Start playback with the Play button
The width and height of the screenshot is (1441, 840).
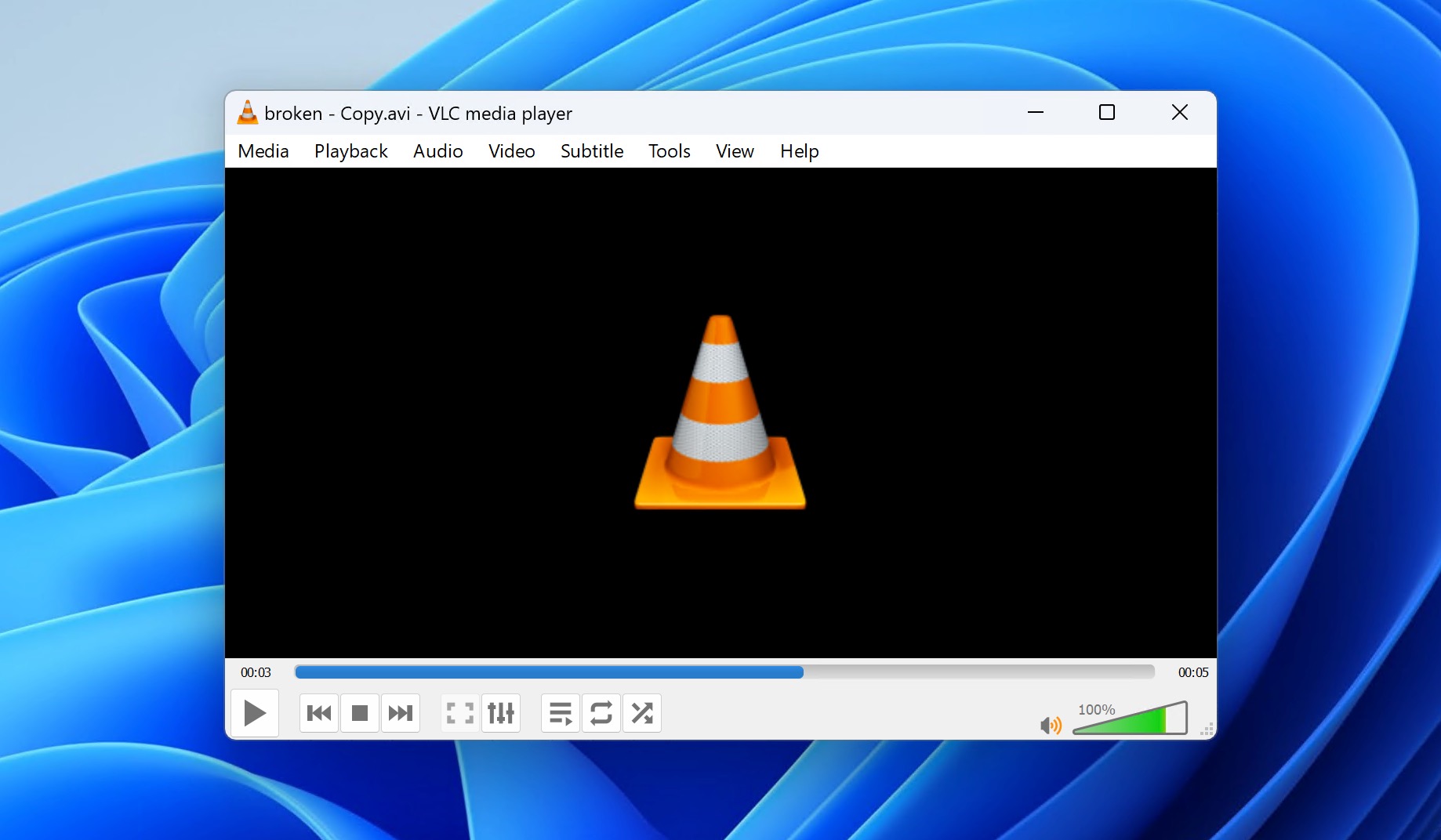tap(255, 713)
